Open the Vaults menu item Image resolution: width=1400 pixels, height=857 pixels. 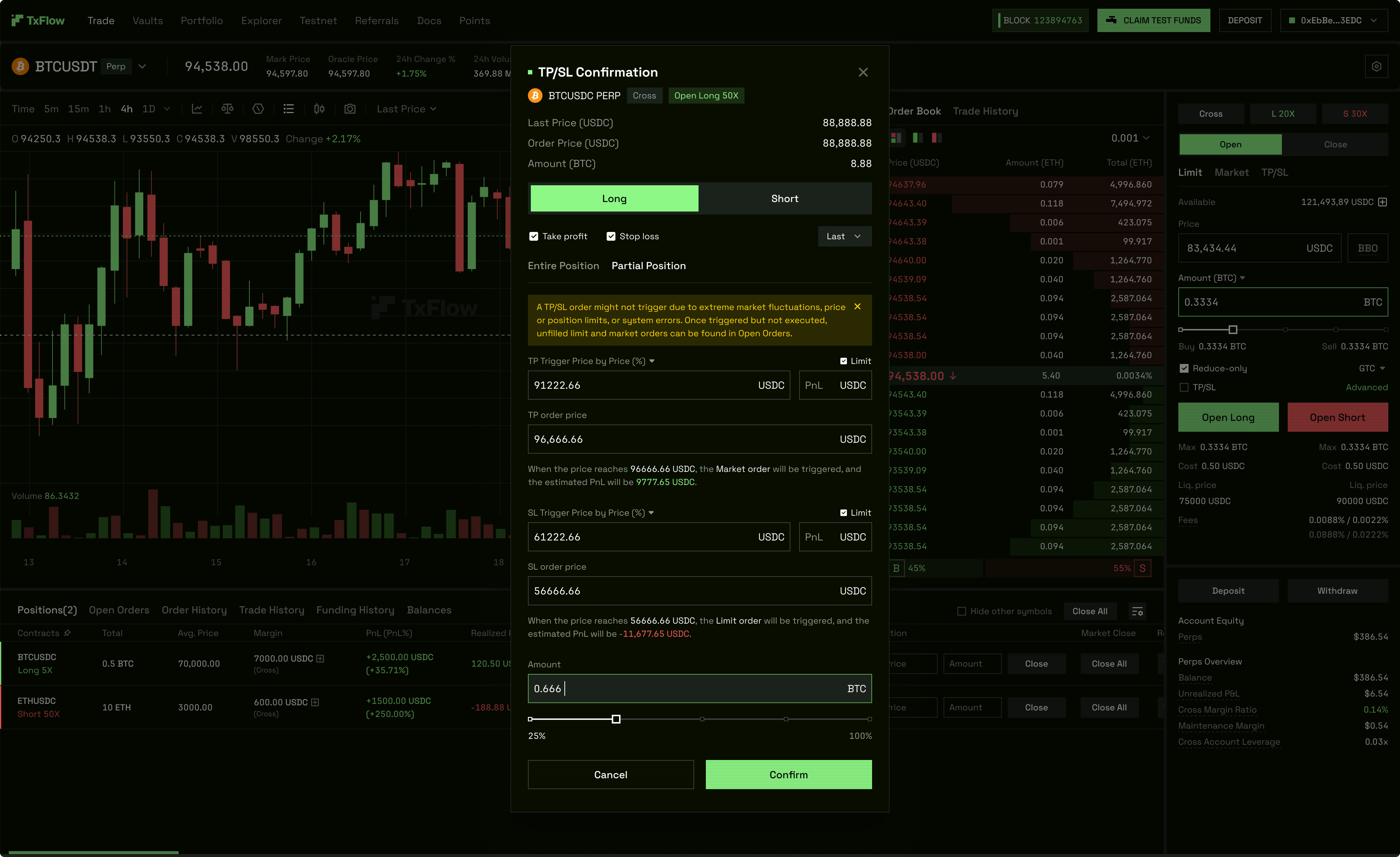pos(147,20)
